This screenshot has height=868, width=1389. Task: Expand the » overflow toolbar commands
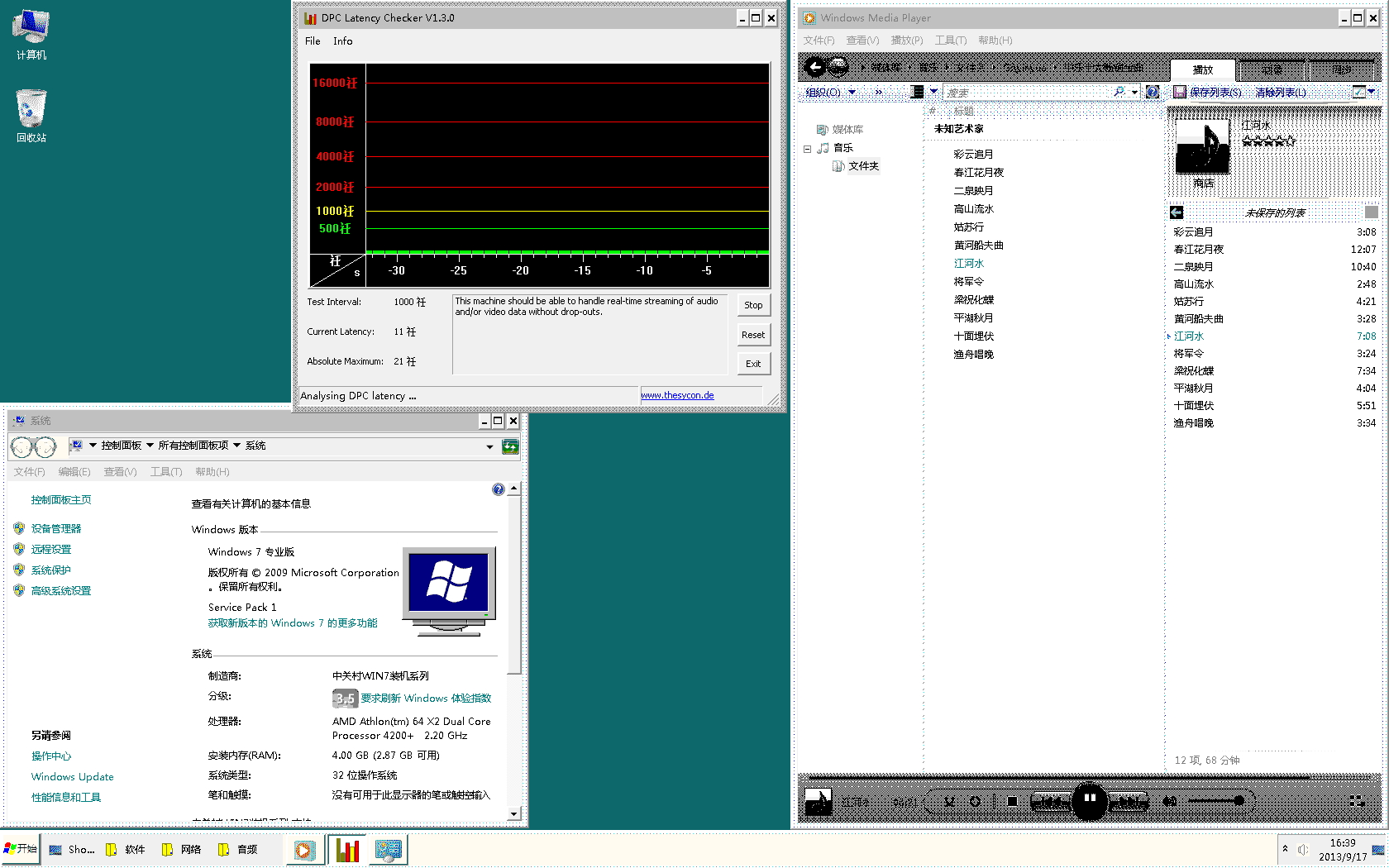pyautogui.click(x=878, y=92)
